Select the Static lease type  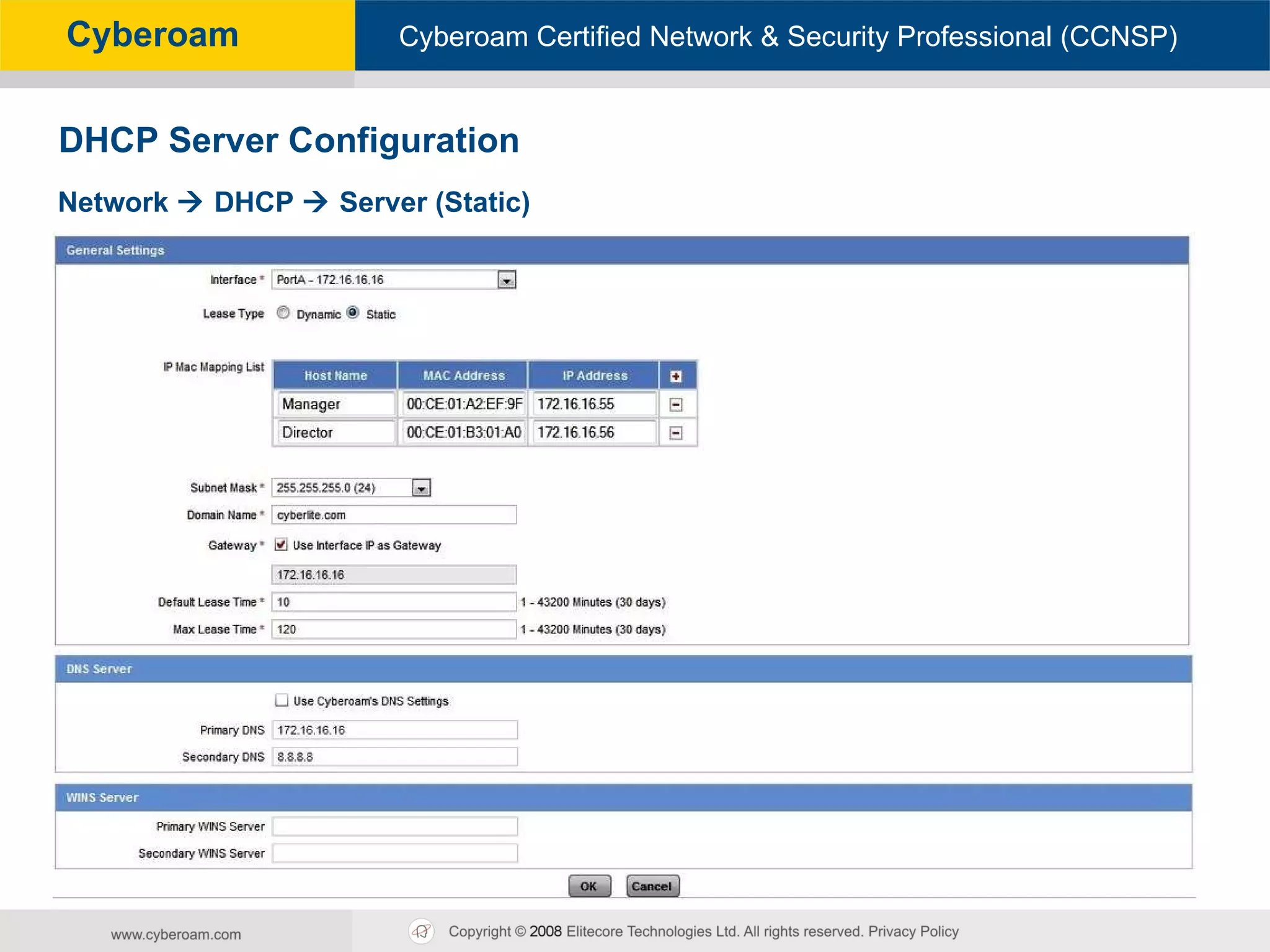[x=353, y=313]
